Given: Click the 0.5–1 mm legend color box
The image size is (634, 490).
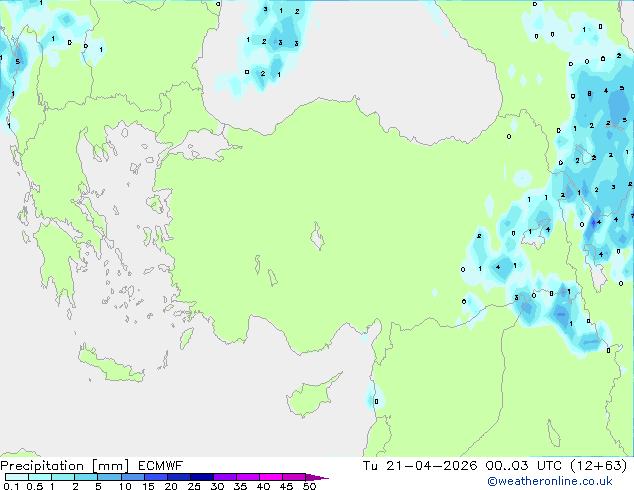Looking at the screenshot, I should click(x=40, y=477).
